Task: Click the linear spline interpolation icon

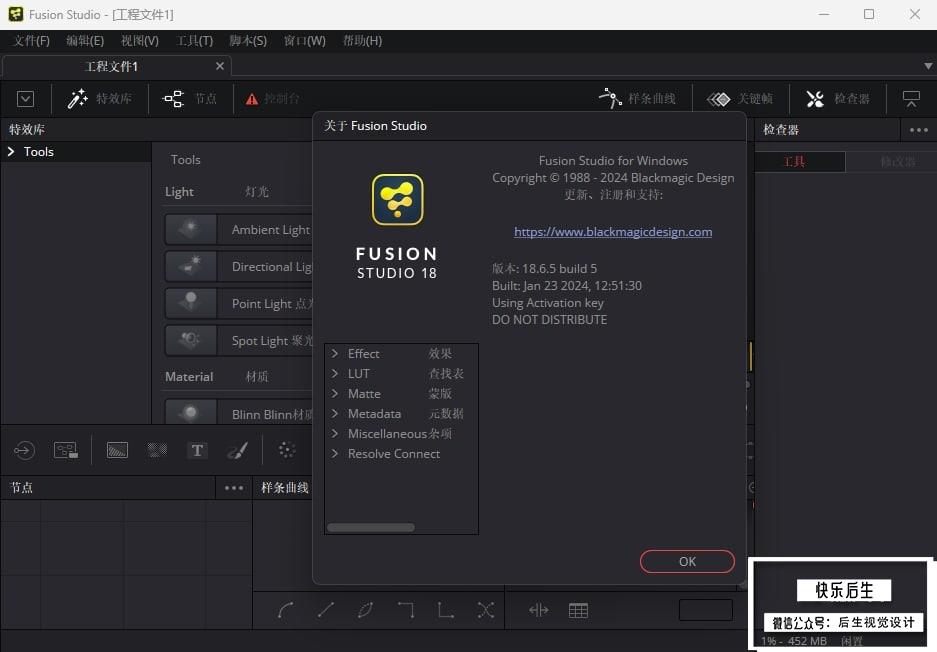Action: click(x=326, y=610)
